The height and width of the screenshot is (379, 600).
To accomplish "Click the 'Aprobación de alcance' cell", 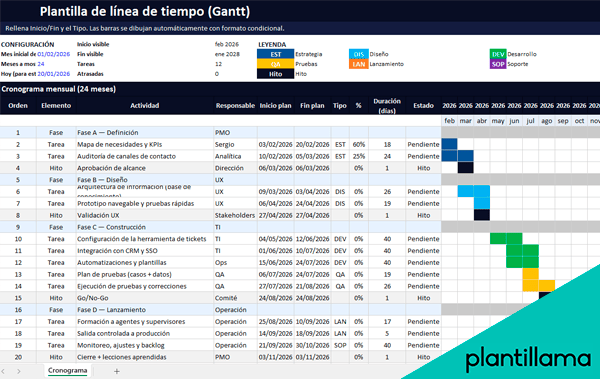I will point(145,168).
